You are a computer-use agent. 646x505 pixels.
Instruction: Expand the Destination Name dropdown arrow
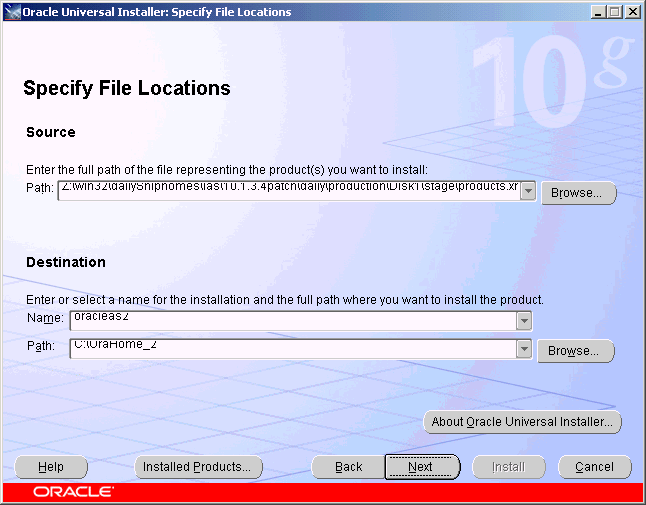tap(524, 321)
